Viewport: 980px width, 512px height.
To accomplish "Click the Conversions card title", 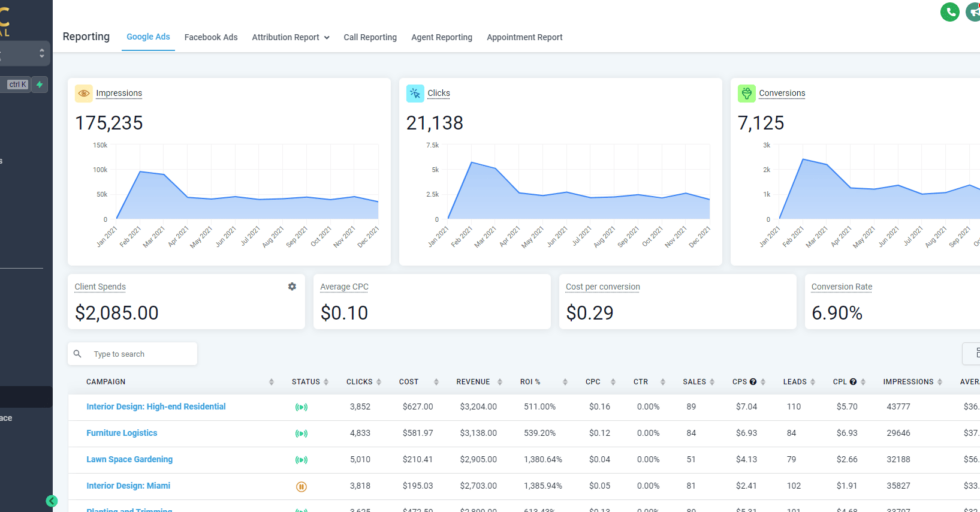I will coord(782,93).
